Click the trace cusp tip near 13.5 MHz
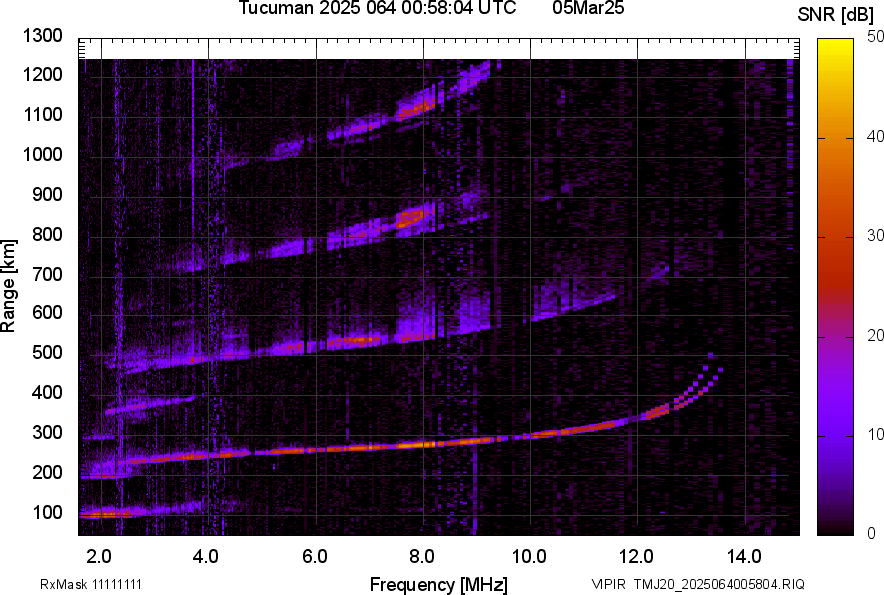Image resolution: width=884 pixels, height=595 pixels. coord(711,355)
